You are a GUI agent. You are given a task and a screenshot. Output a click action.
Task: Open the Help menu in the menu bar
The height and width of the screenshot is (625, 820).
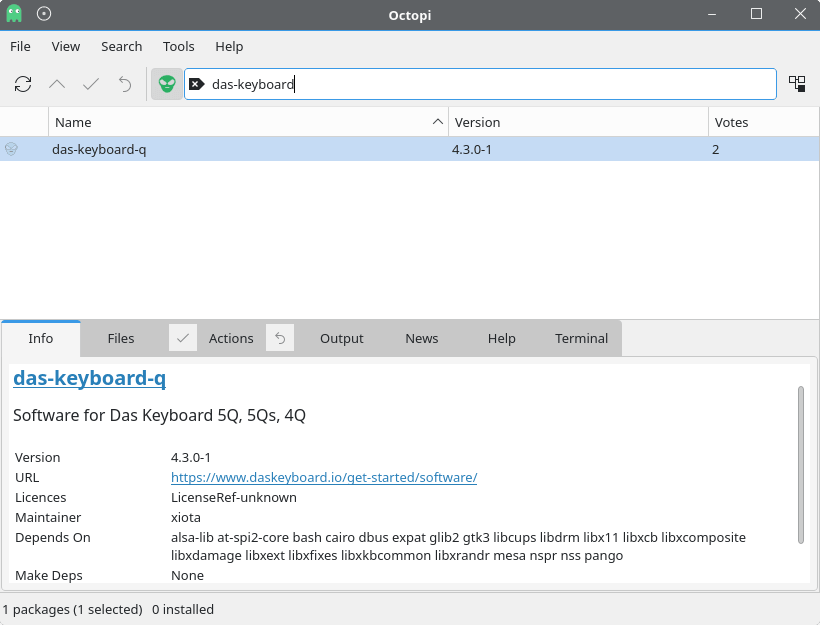pos(229,47)
